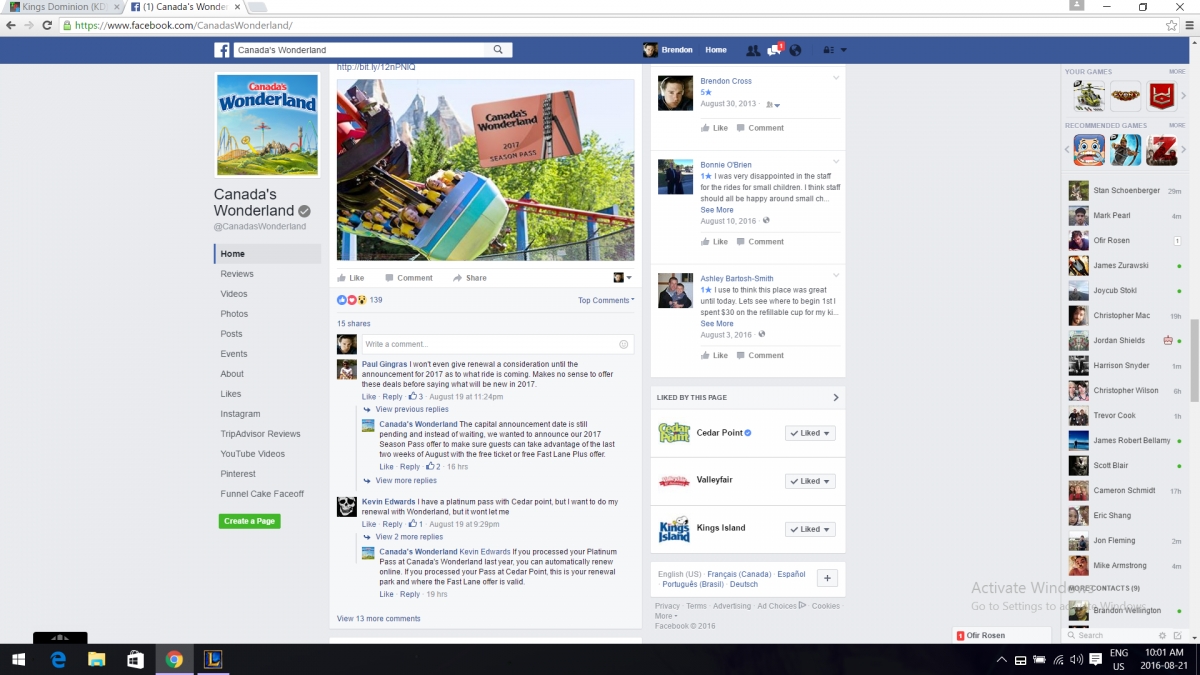This screenshot has height=675, width=1200.
Task: Open the Videos tab in sidebar
Action: pyautogui.click(x=234, y=294)
